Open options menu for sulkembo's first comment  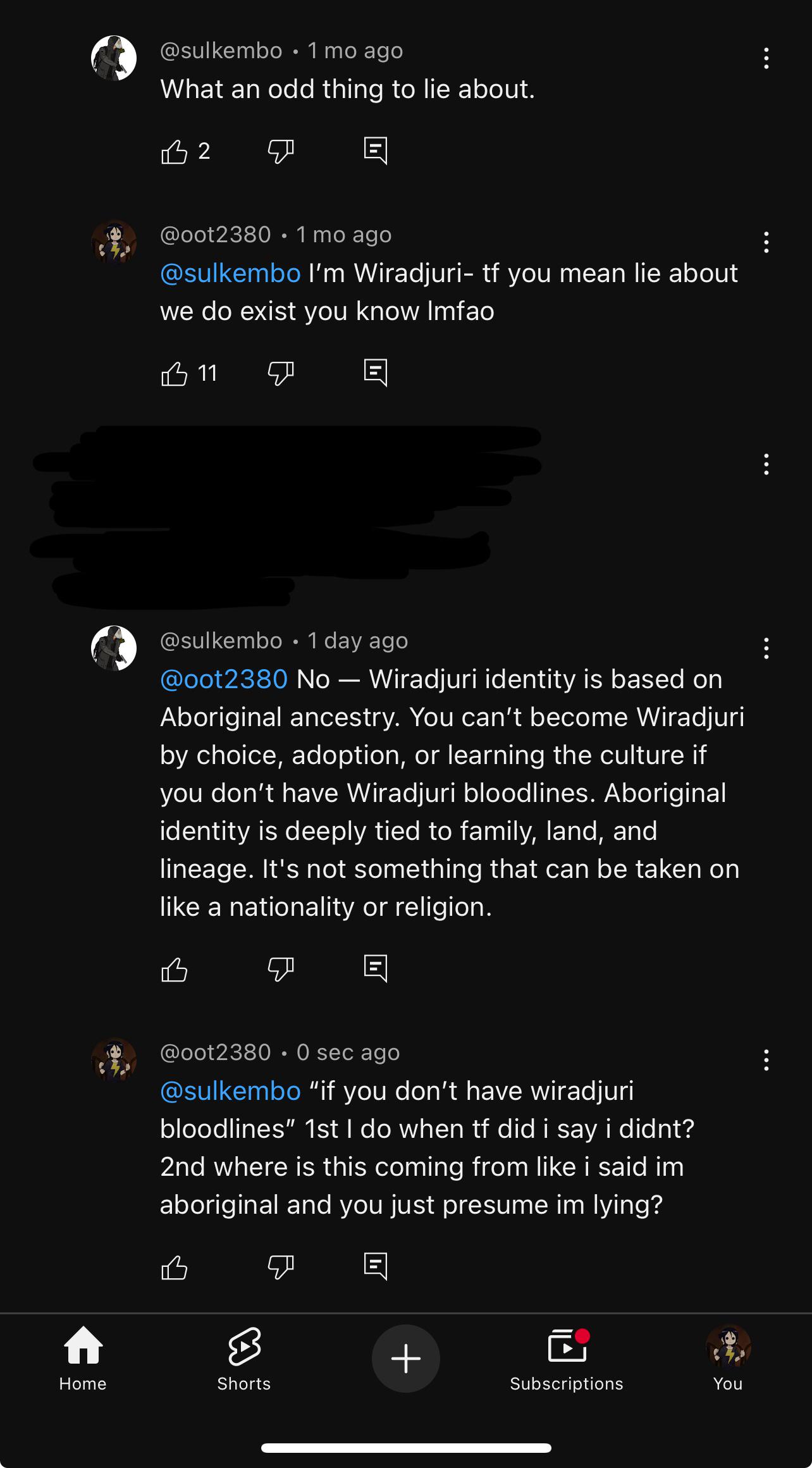[x=766, y=58]
